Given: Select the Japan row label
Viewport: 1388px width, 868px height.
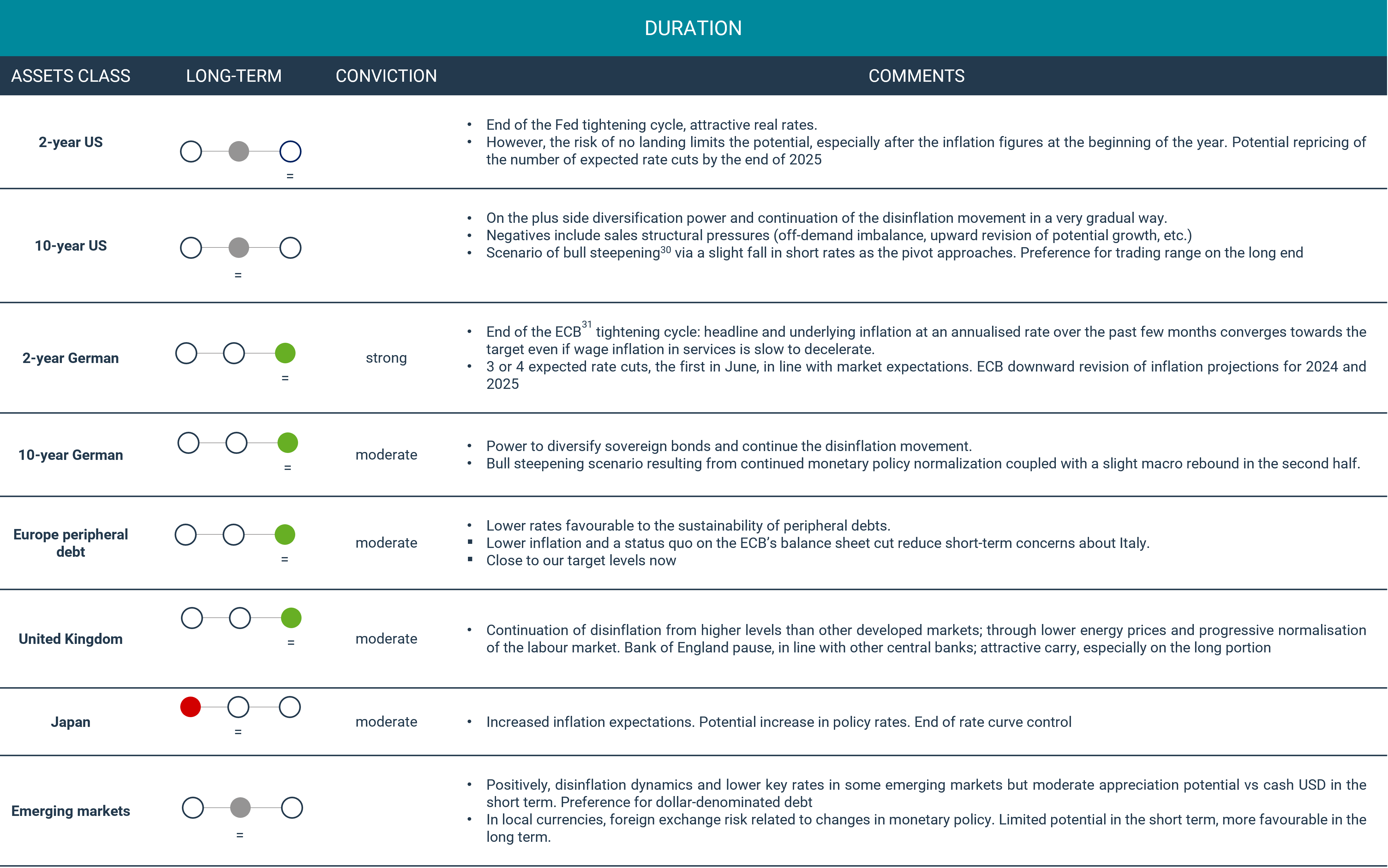Looking at the screenshot, I should 71,722.
